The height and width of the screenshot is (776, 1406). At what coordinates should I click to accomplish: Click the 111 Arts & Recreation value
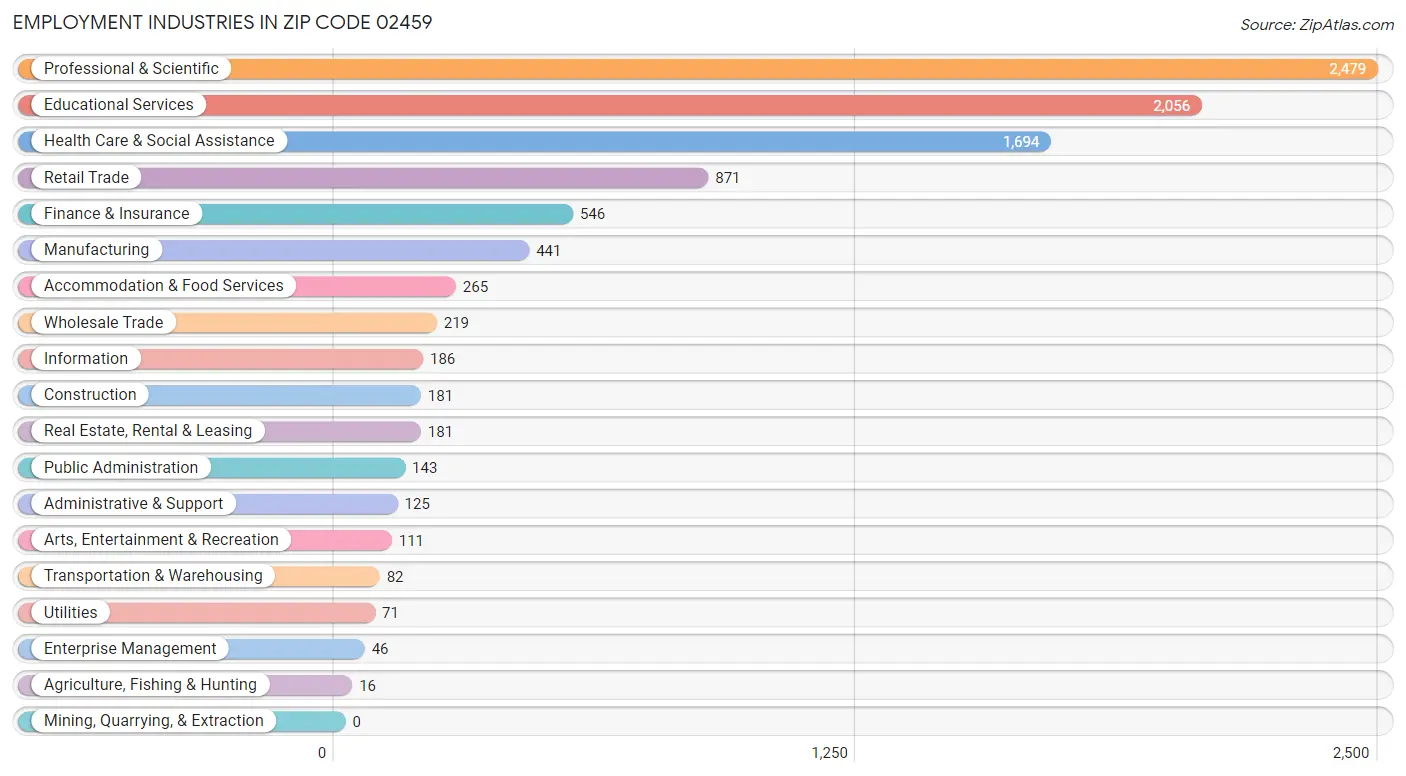(x=411, y=541)
